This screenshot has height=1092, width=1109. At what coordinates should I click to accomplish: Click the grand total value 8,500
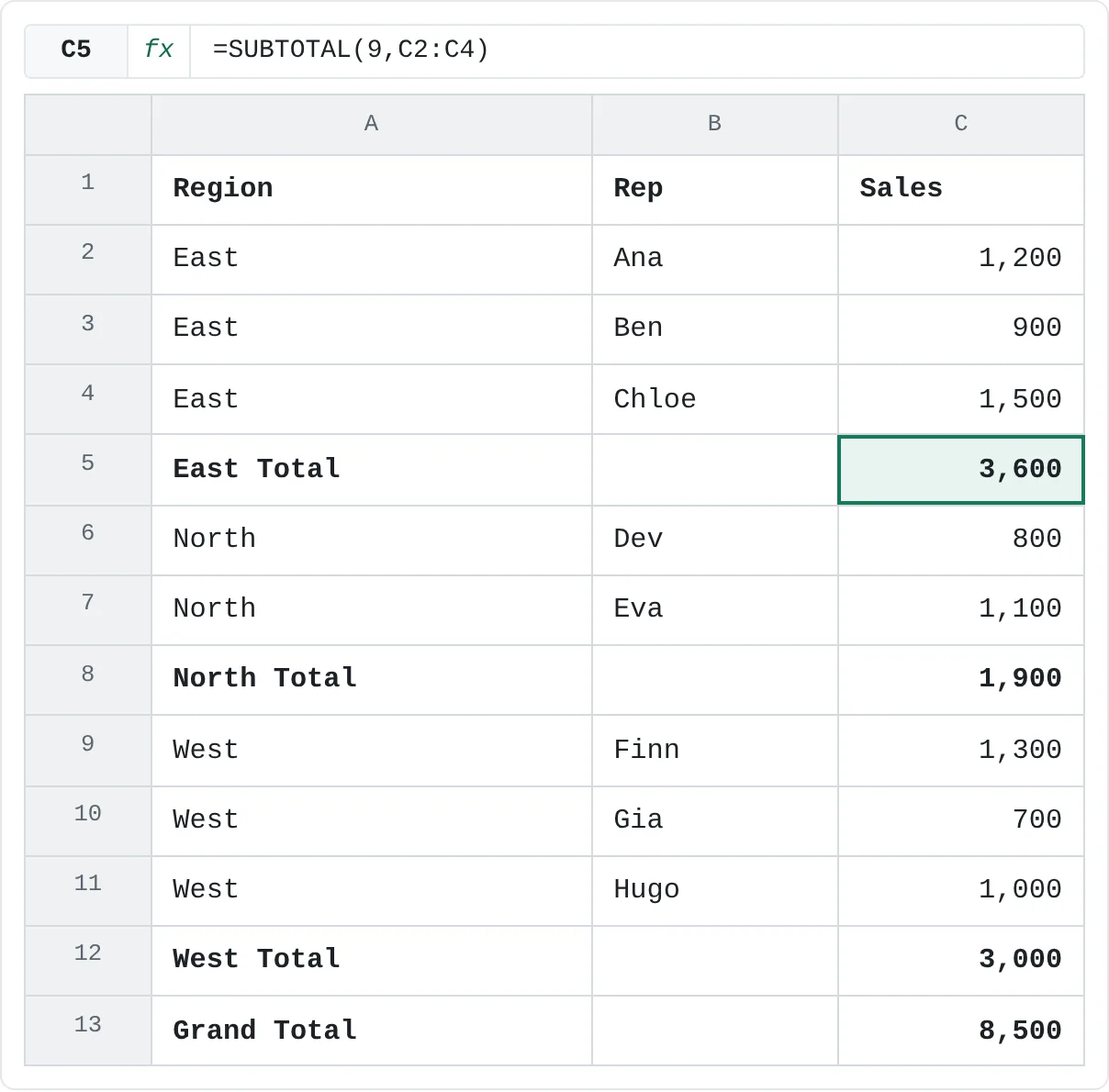961,1031
